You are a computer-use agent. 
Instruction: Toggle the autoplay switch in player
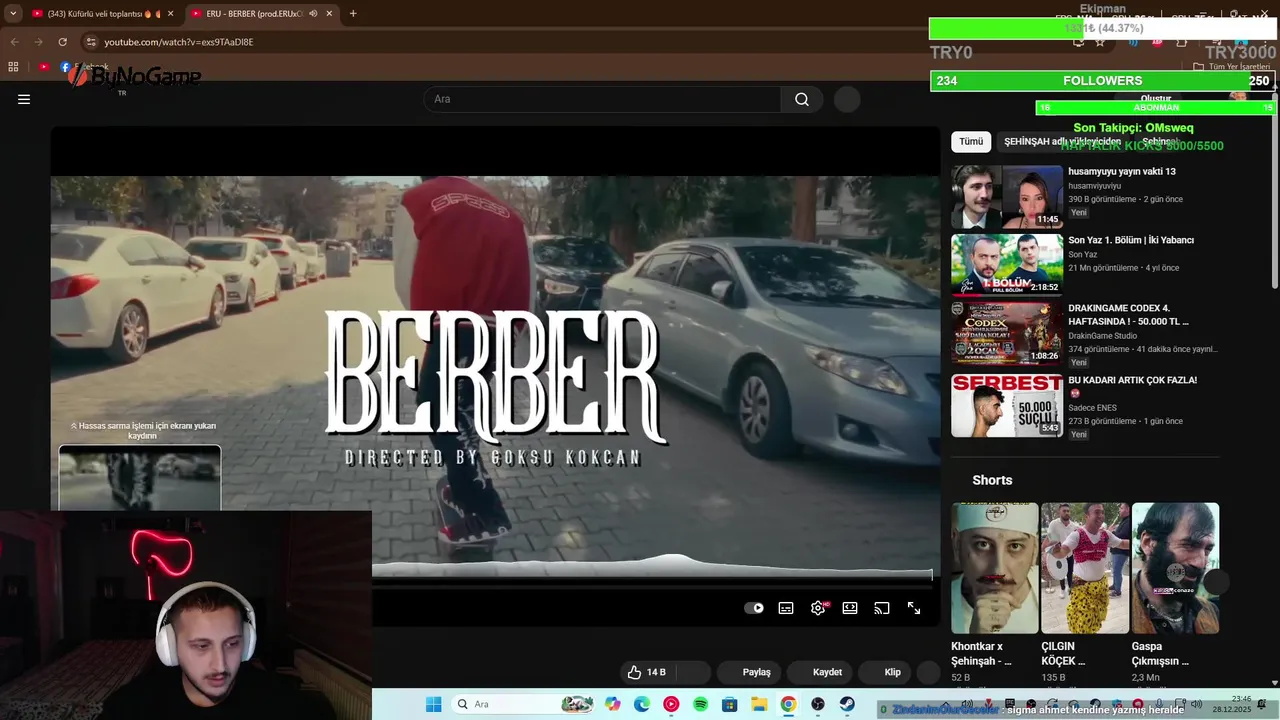coord(754,608)
